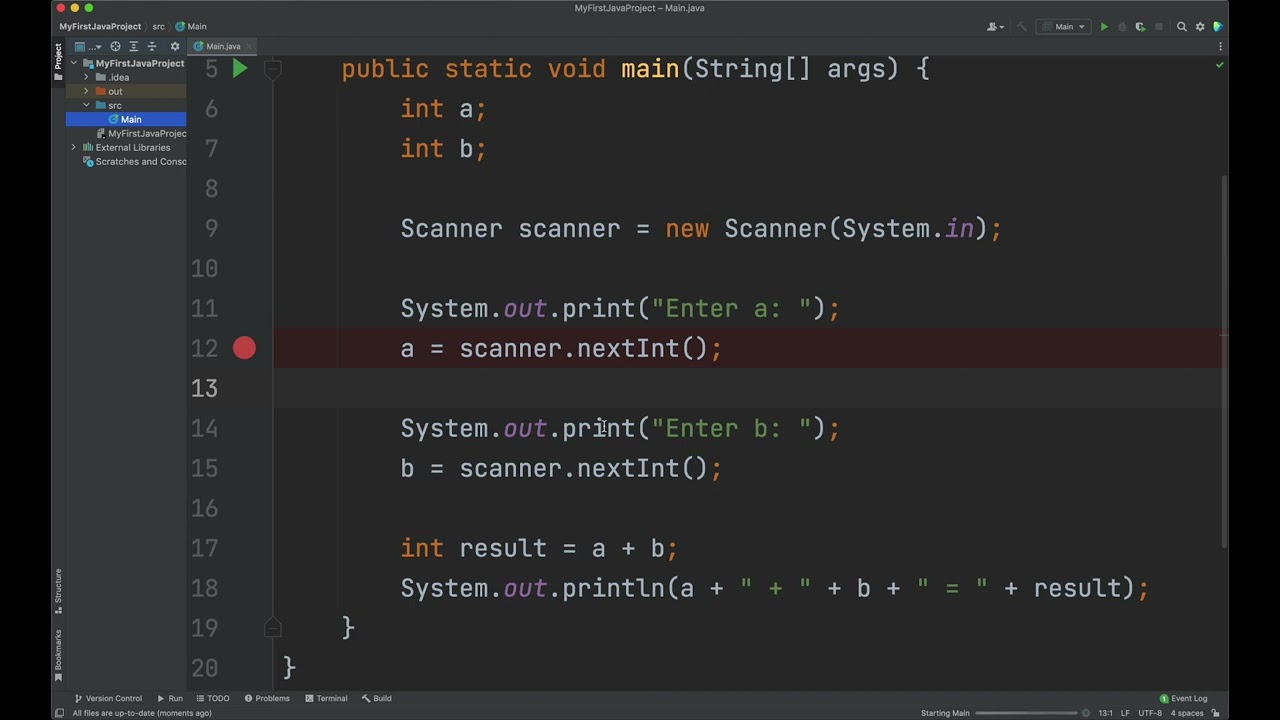Open the Terminal tool window
The height and width of the screenshot is (720, 1280).
326,698
